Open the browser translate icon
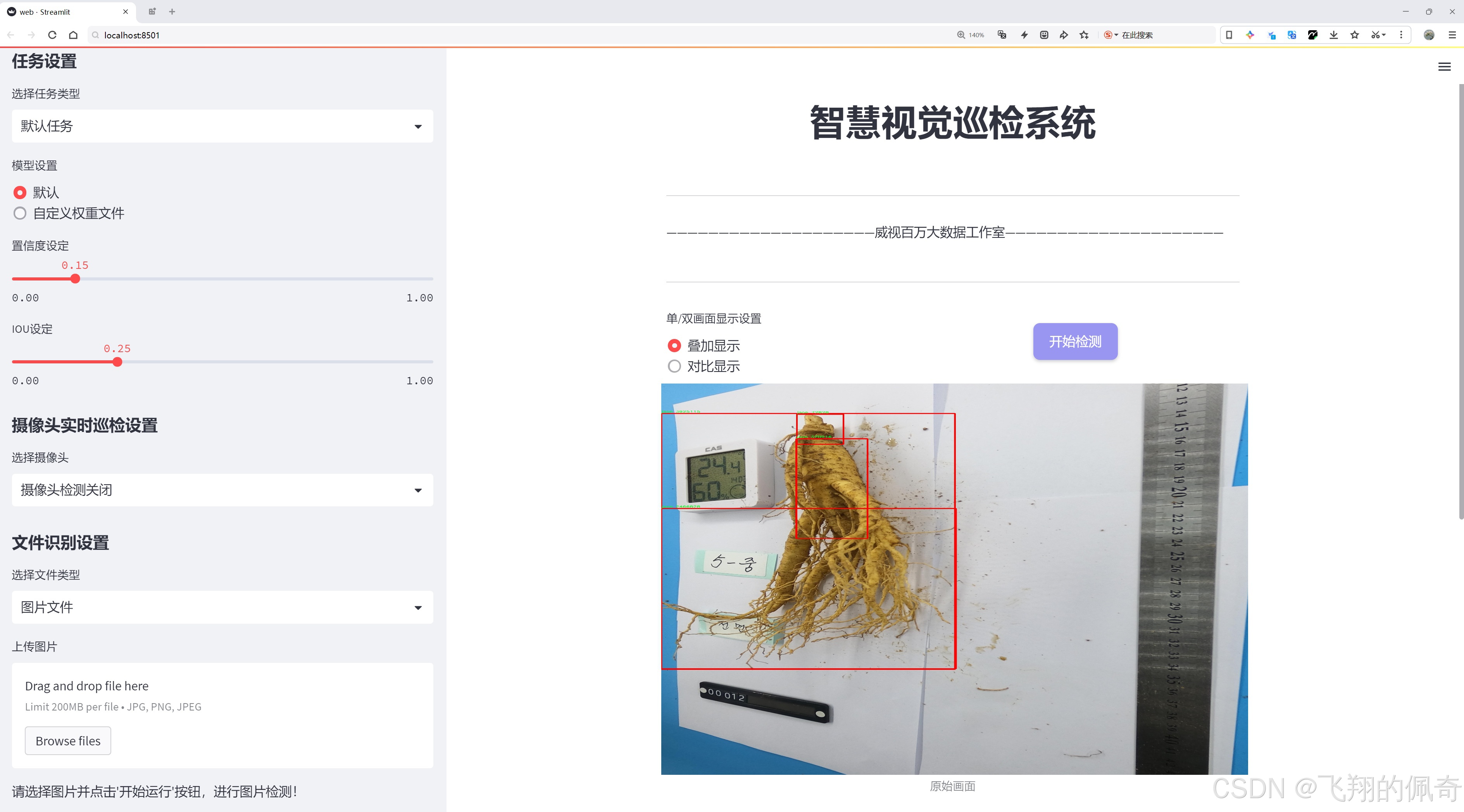The width and height of the screenshot is (1464, 812). pos(1001,34)
